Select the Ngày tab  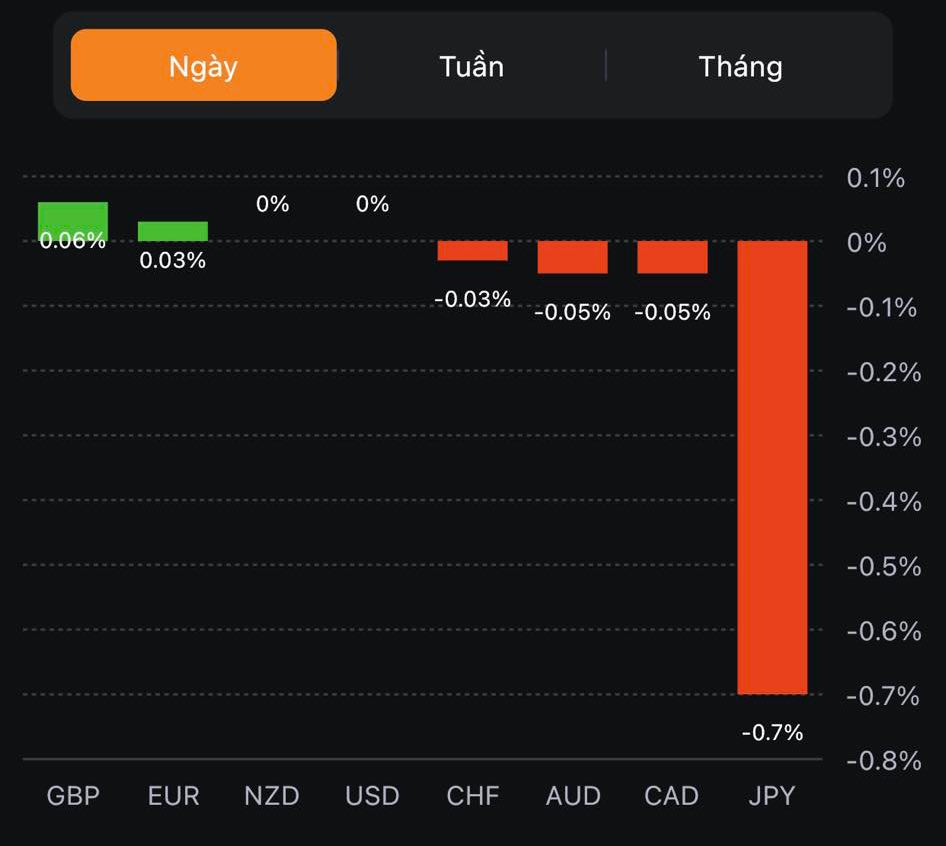click(x=203, y=66)
